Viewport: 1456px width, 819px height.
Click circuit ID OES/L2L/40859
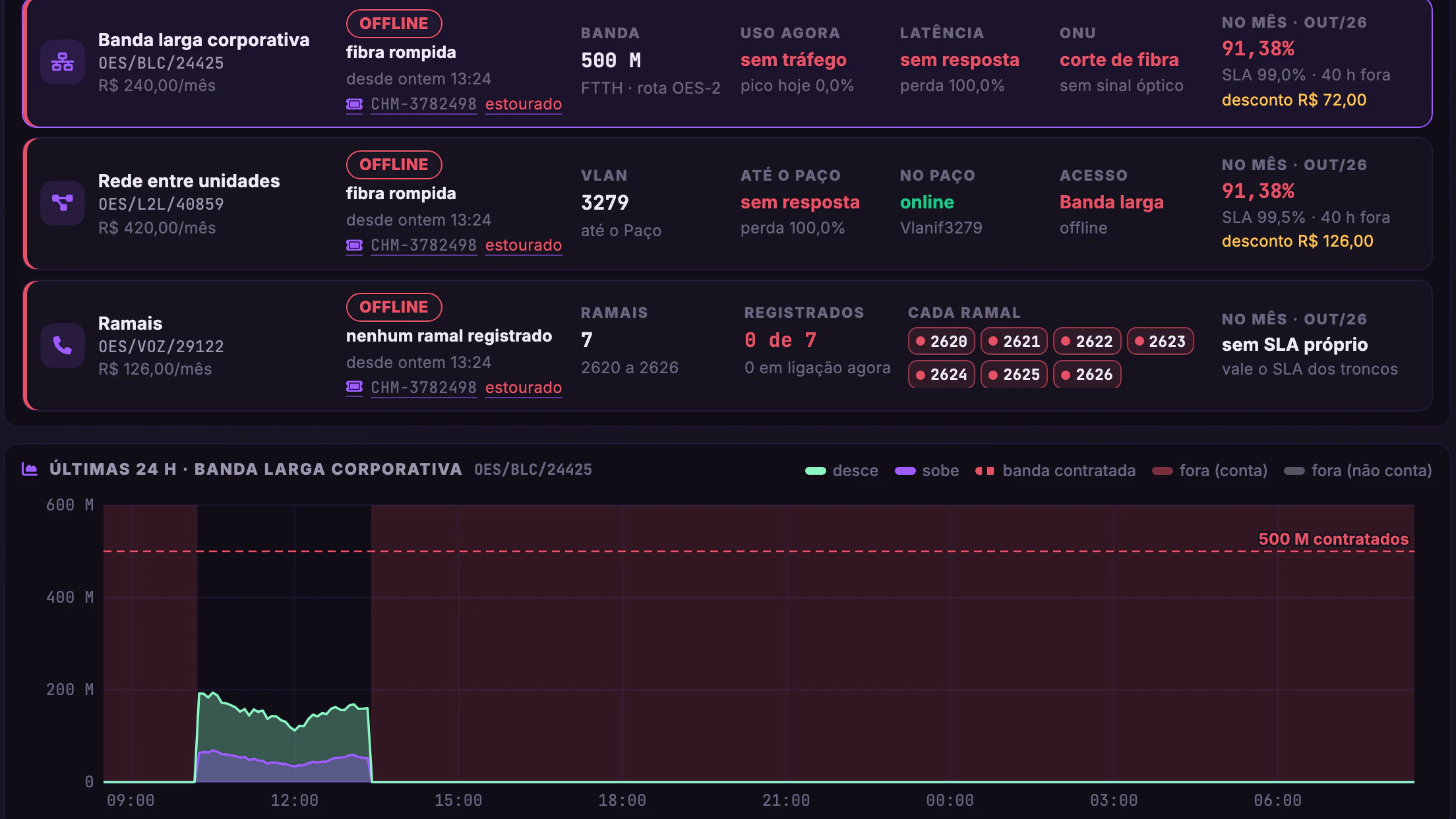pos(161,204)
